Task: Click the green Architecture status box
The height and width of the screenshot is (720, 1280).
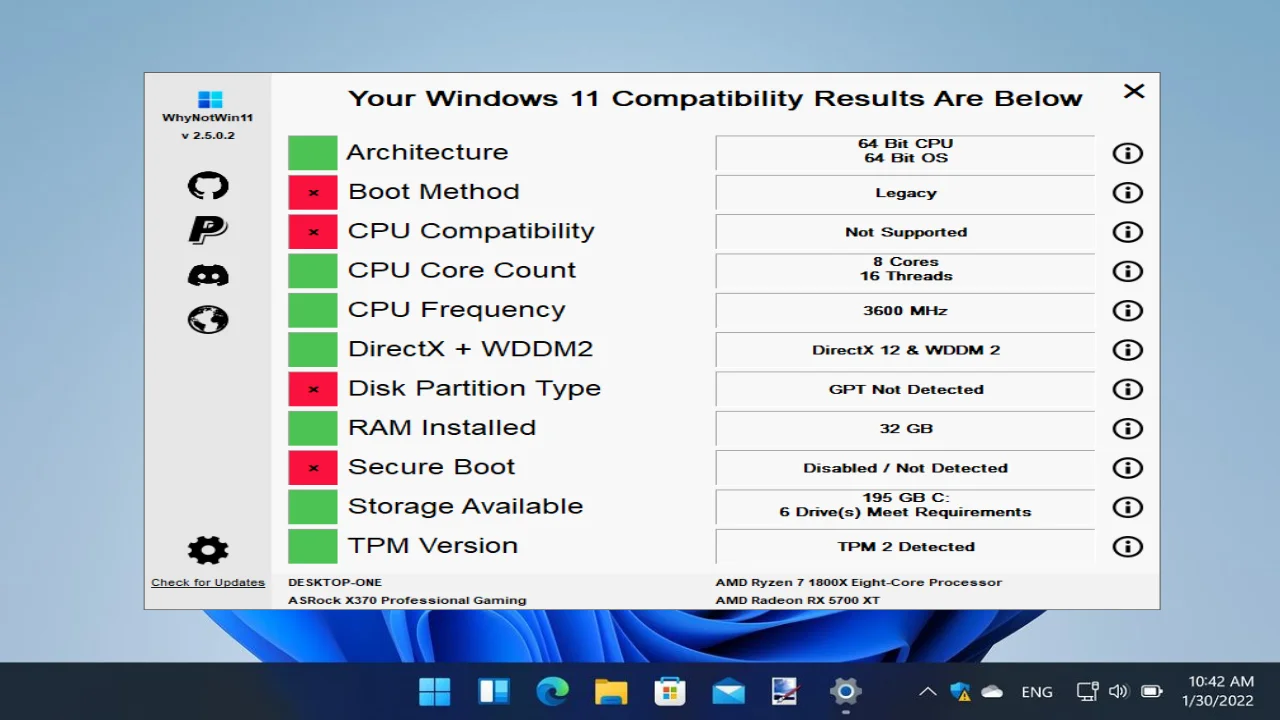Action: coord(313,153)
